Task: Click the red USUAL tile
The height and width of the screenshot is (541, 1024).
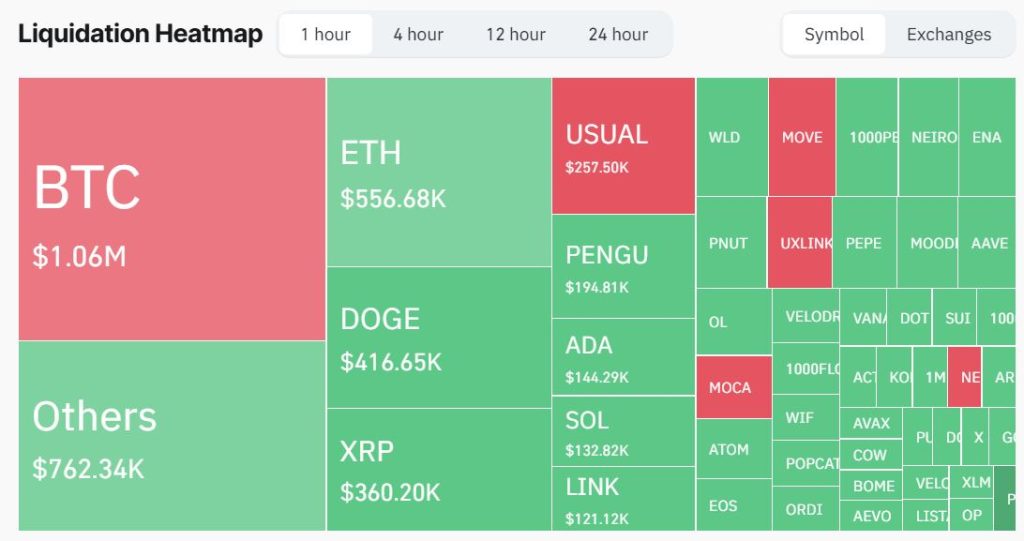Action: [x=623, y=146]
